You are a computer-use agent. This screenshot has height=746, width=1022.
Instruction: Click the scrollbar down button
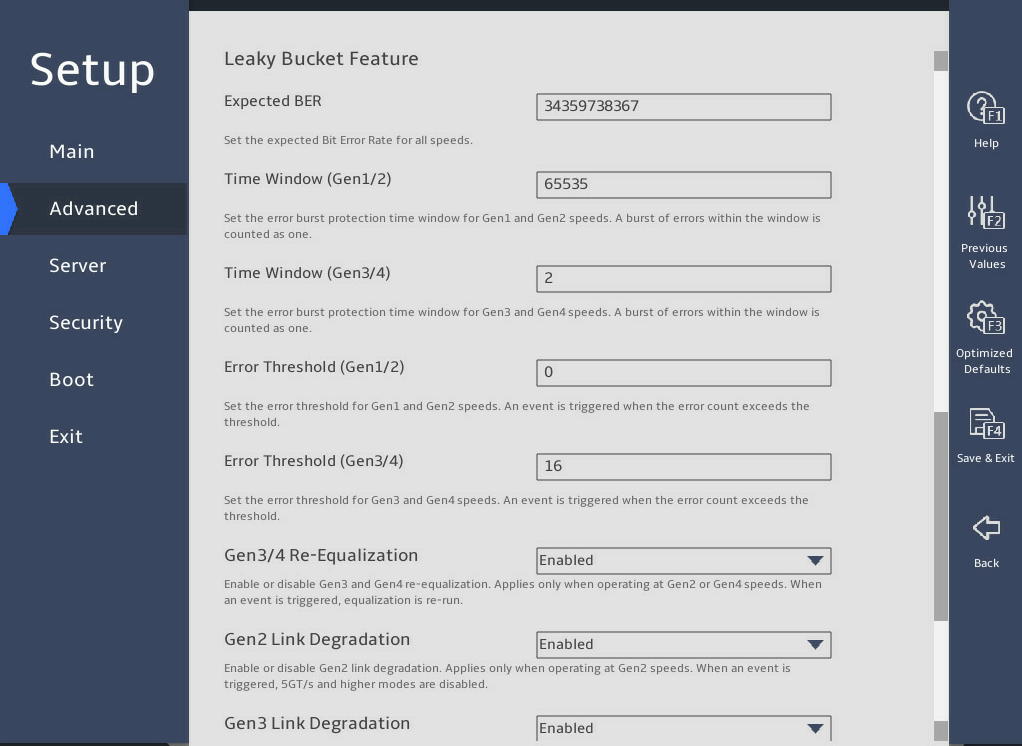pyautogui.click(x=941, y=730)
